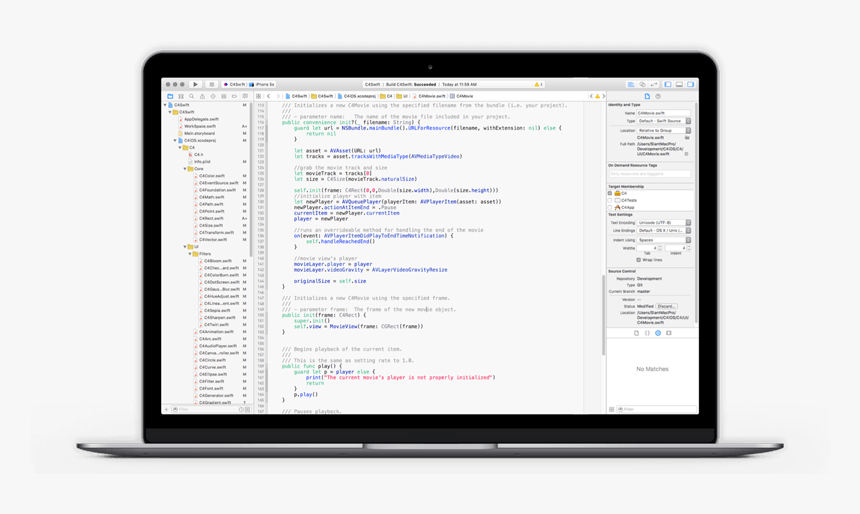Image resolution: width=860 pixels, height=514 pixels.
Task: Click the Discard button
Action: [666, 306]
